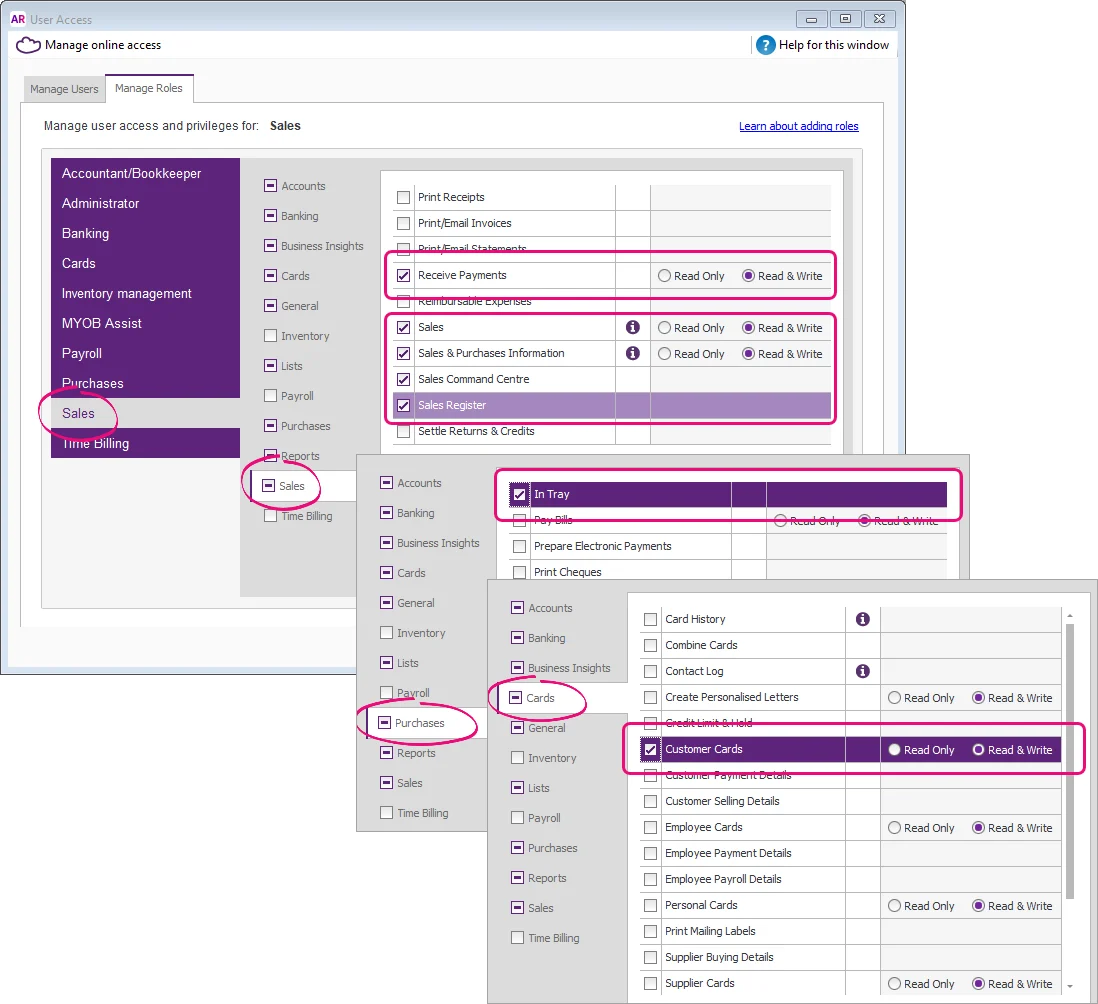Set Employee Cards to Read Only
Screen dimensions: 1098x1004
coord(894,828)
